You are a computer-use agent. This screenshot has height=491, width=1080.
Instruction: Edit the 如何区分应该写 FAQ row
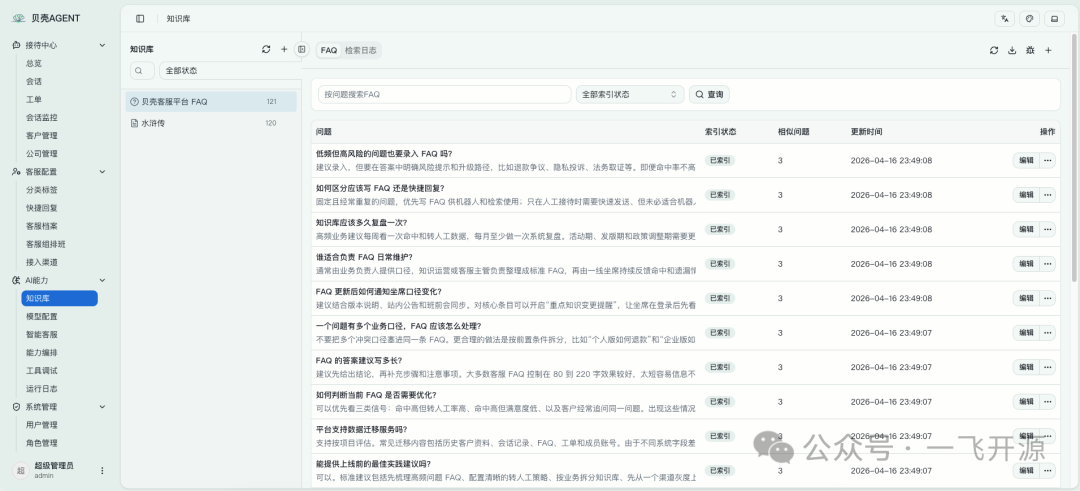[1026, 195]
